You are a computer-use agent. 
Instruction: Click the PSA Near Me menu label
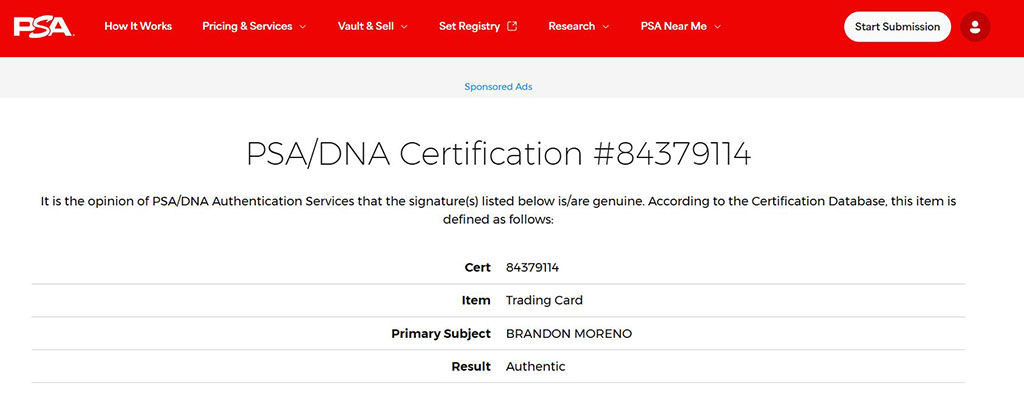(x=673, y=27)
